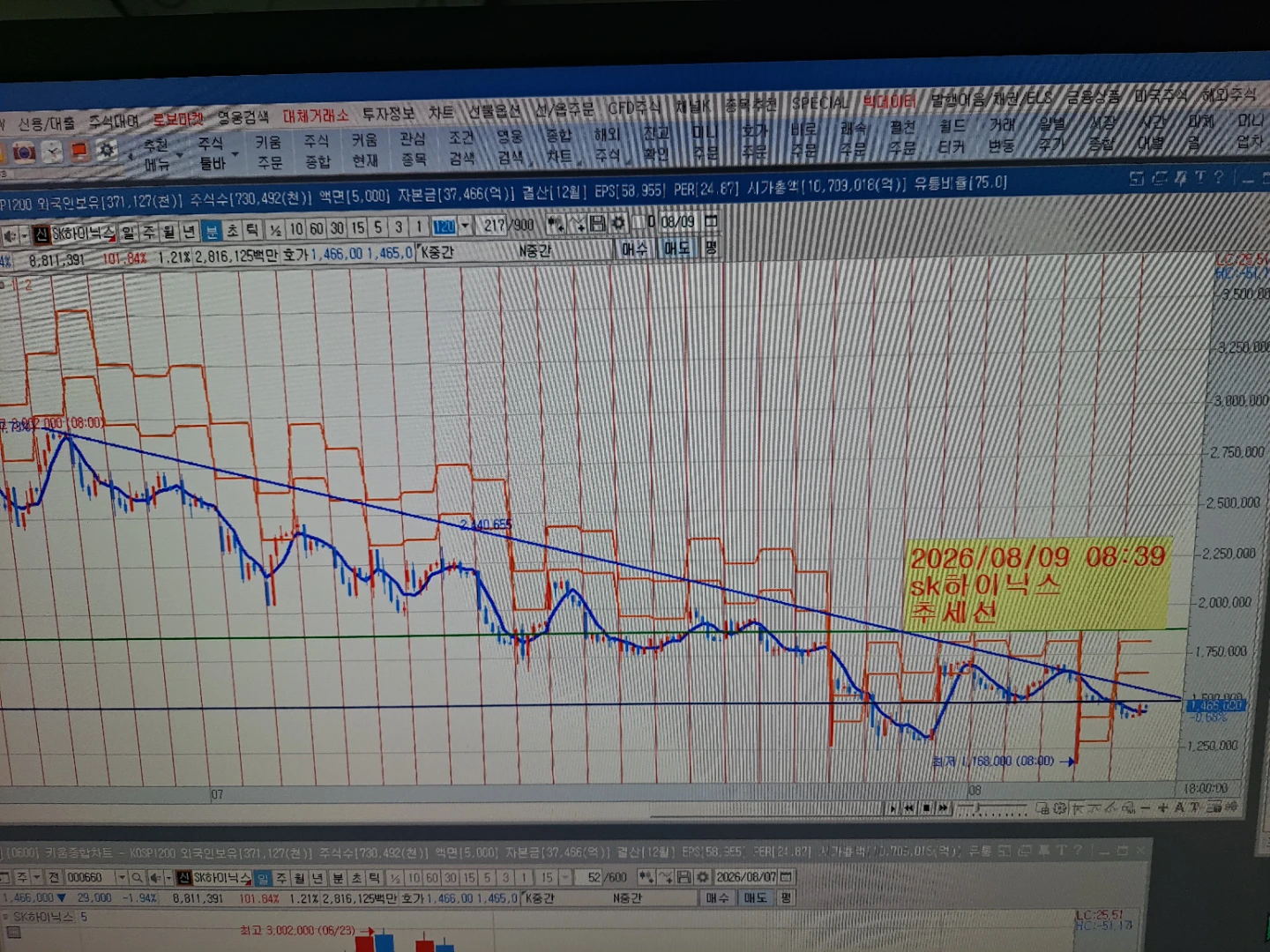
Task: Select 일 daily period in upper chart
Action: click(129, 233)
